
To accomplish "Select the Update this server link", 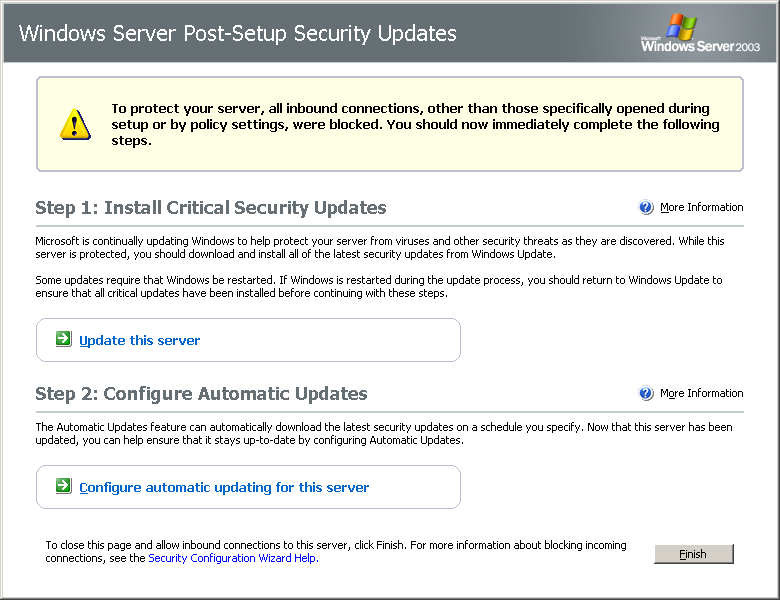I will click(x=139, y=340).
